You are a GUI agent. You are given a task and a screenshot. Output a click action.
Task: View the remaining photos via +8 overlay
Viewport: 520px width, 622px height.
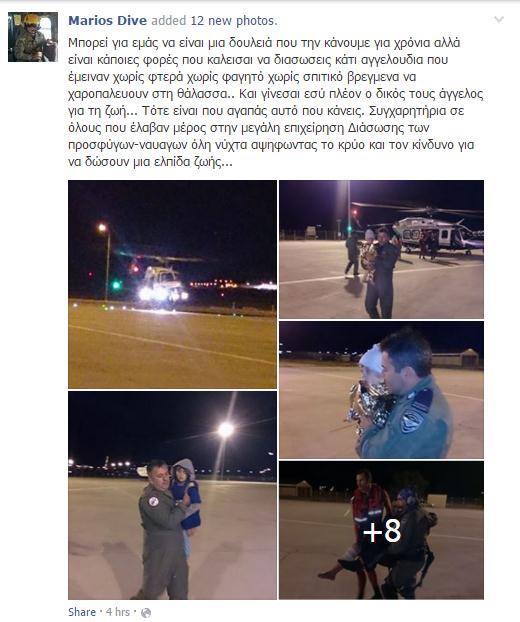[381, 530]
